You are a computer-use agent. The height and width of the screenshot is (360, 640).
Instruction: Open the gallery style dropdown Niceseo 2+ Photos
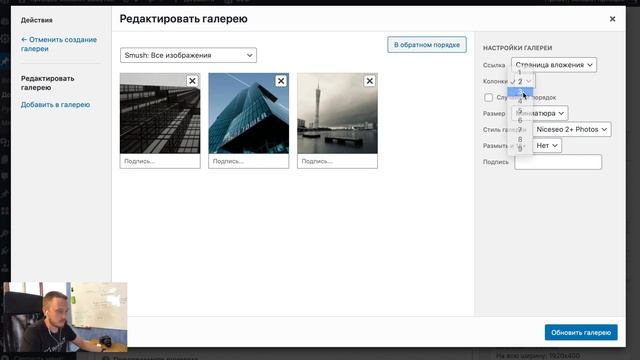572,129
